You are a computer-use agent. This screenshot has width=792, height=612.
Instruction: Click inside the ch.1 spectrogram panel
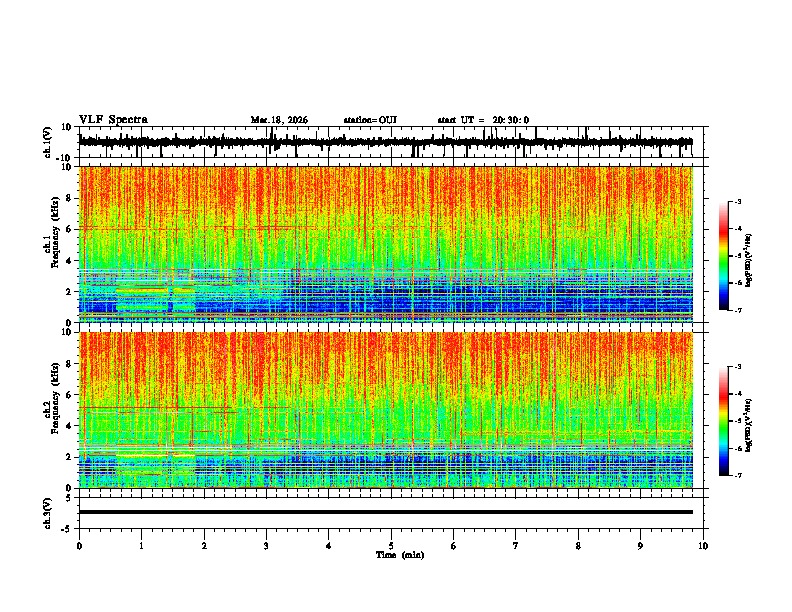[385, 244]
